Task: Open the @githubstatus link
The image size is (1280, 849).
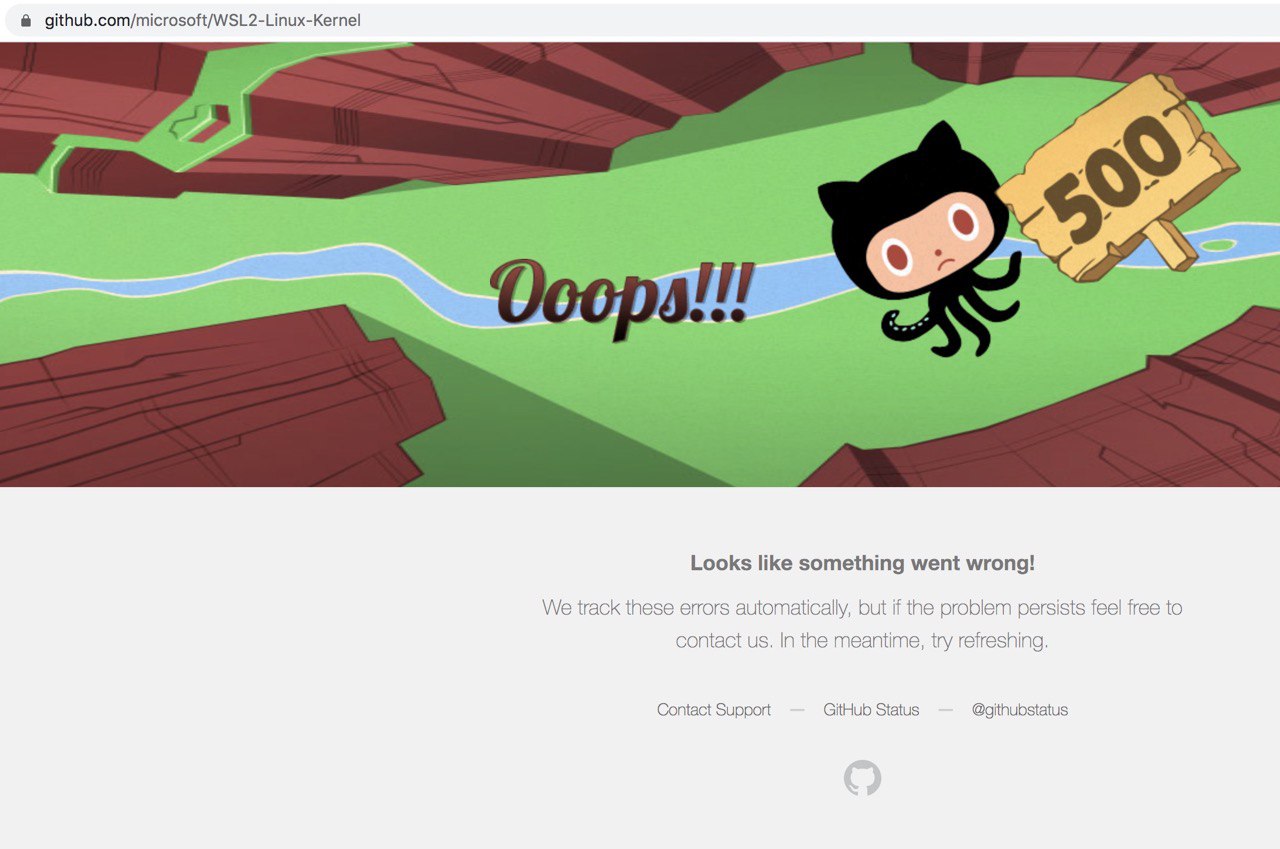Action: [1020, 710]
